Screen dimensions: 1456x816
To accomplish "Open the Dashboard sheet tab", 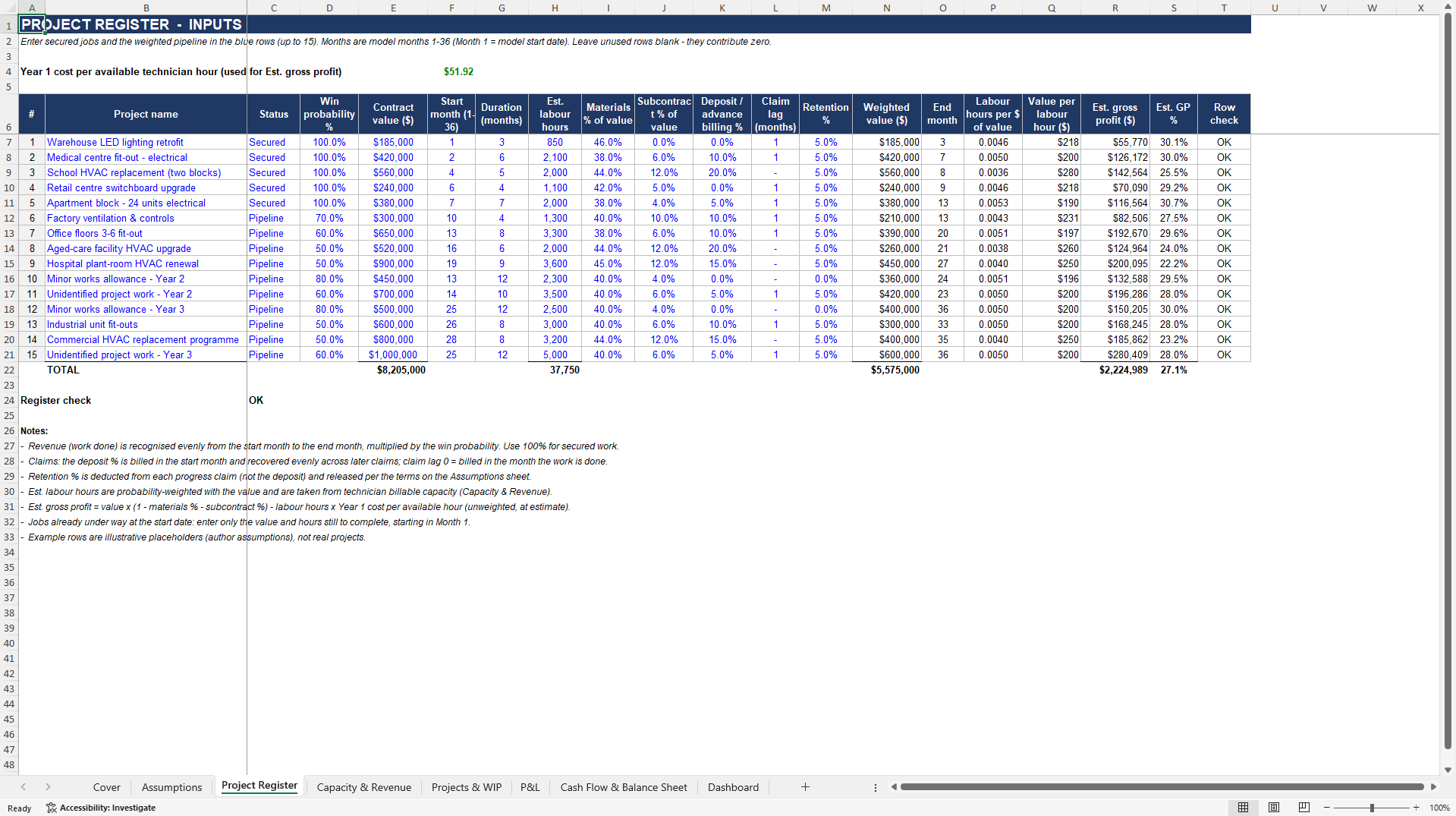I will pos(733,787).
